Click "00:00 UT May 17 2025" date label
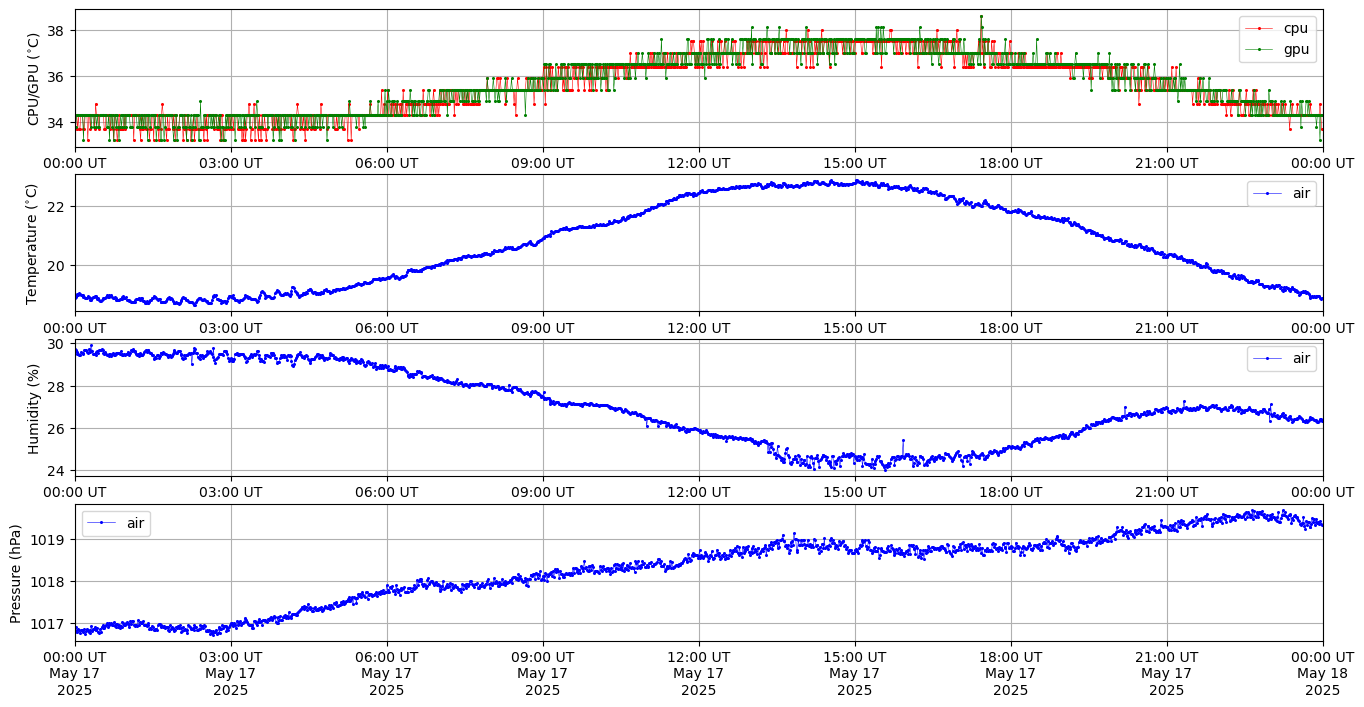 (75, 673)
